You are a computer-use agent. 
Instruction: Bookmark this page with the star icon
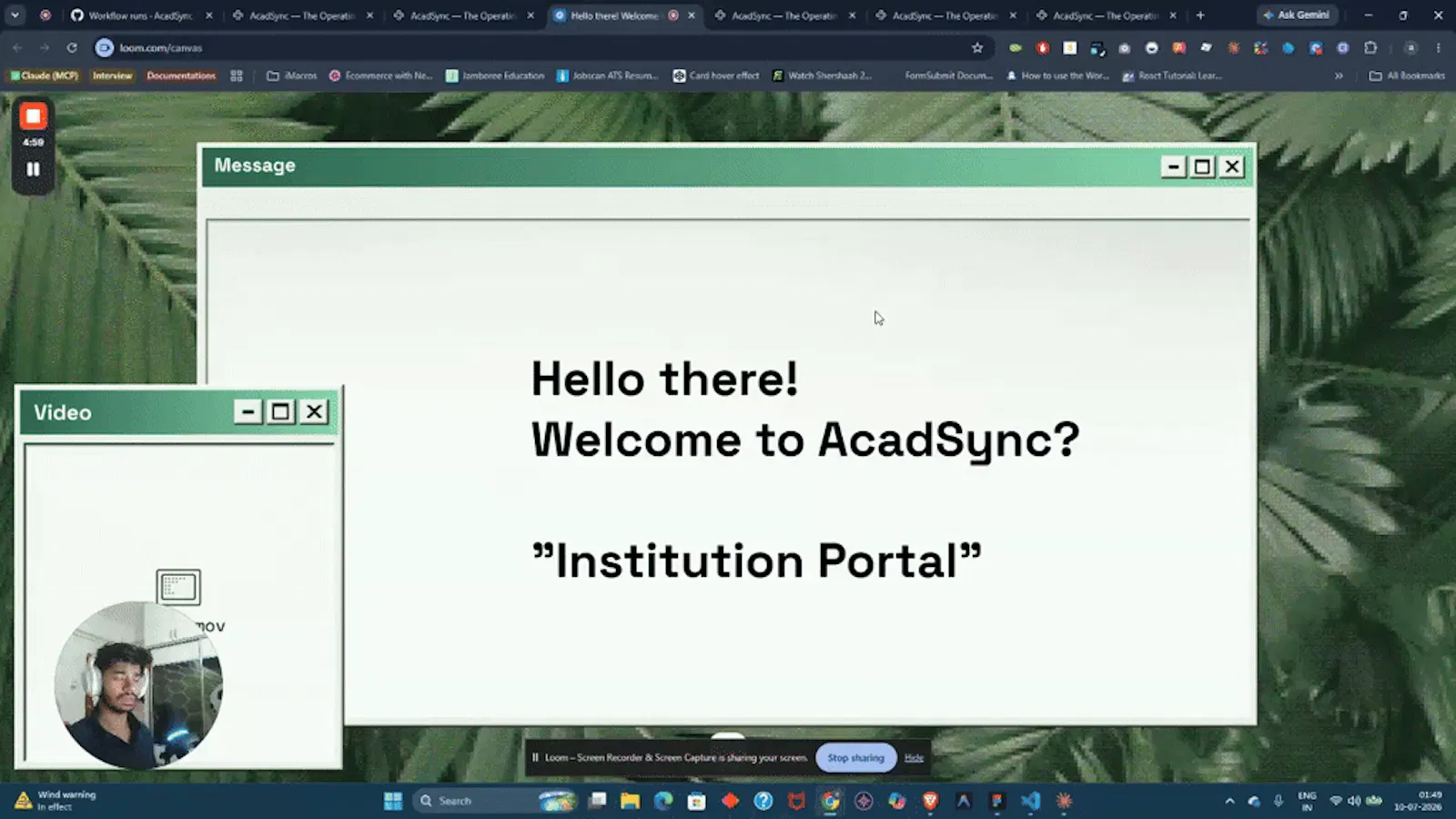click(x=977, y=48)
